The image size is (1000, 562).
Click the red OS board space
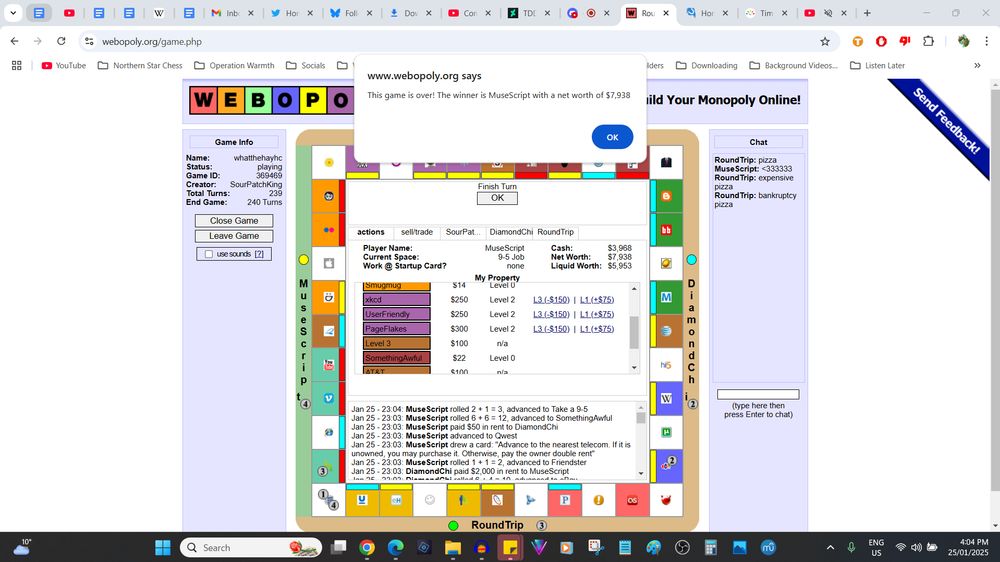[632, 500]
